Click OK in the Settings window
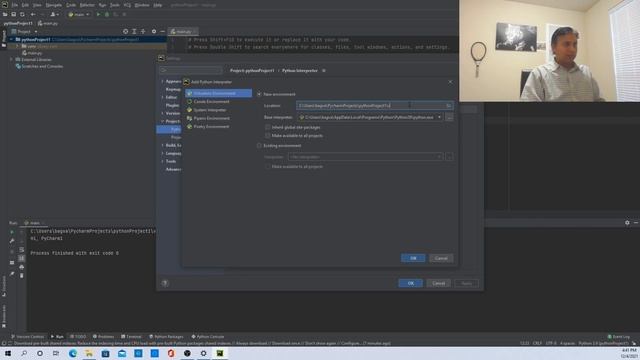 click(411, 283)
